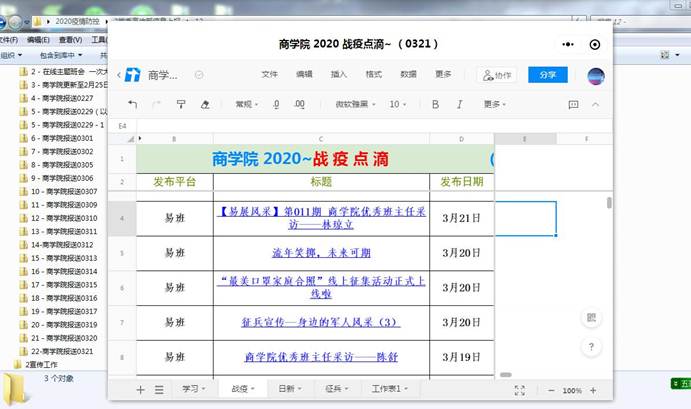Image resolution: width=691 pixels, height=409 pixels.
Task: Click zoom in plus next to 100%
Action: coord(593,390)
